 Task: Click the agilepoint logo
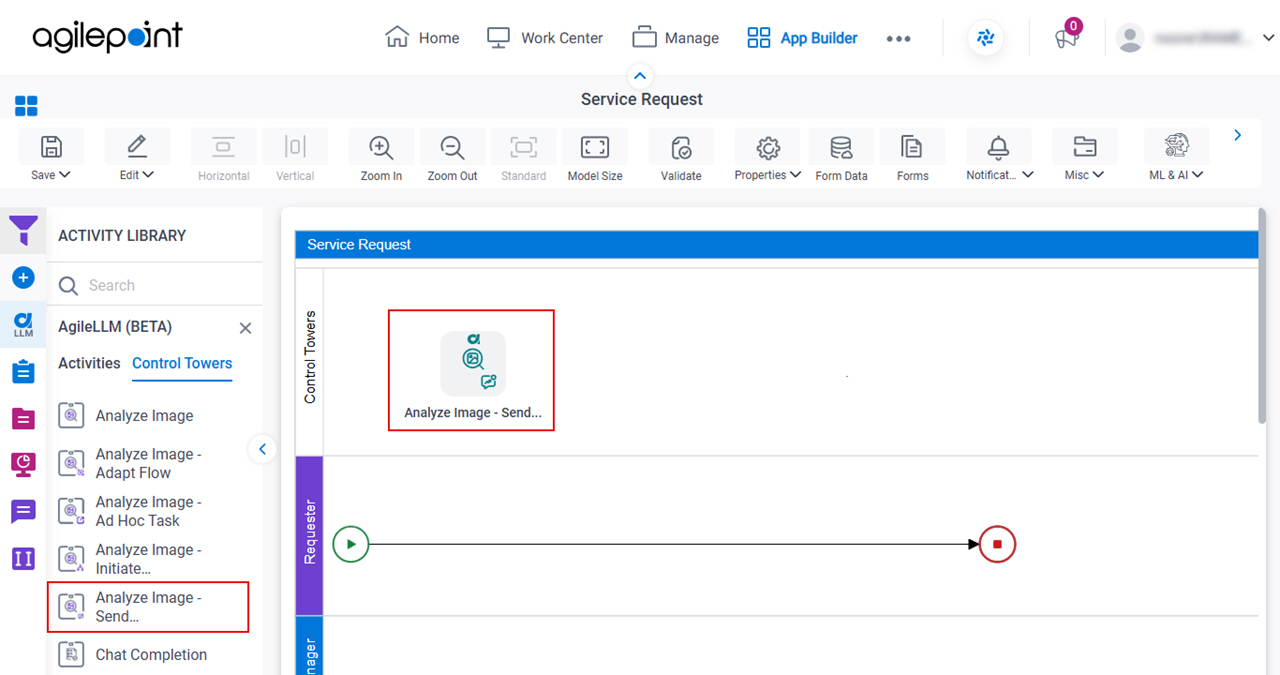[107, 38]
